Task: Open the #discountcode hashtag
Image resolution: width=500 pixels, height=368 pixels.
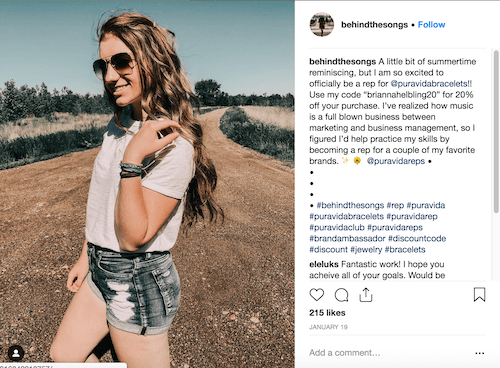Action: click(x=417, y=239)
